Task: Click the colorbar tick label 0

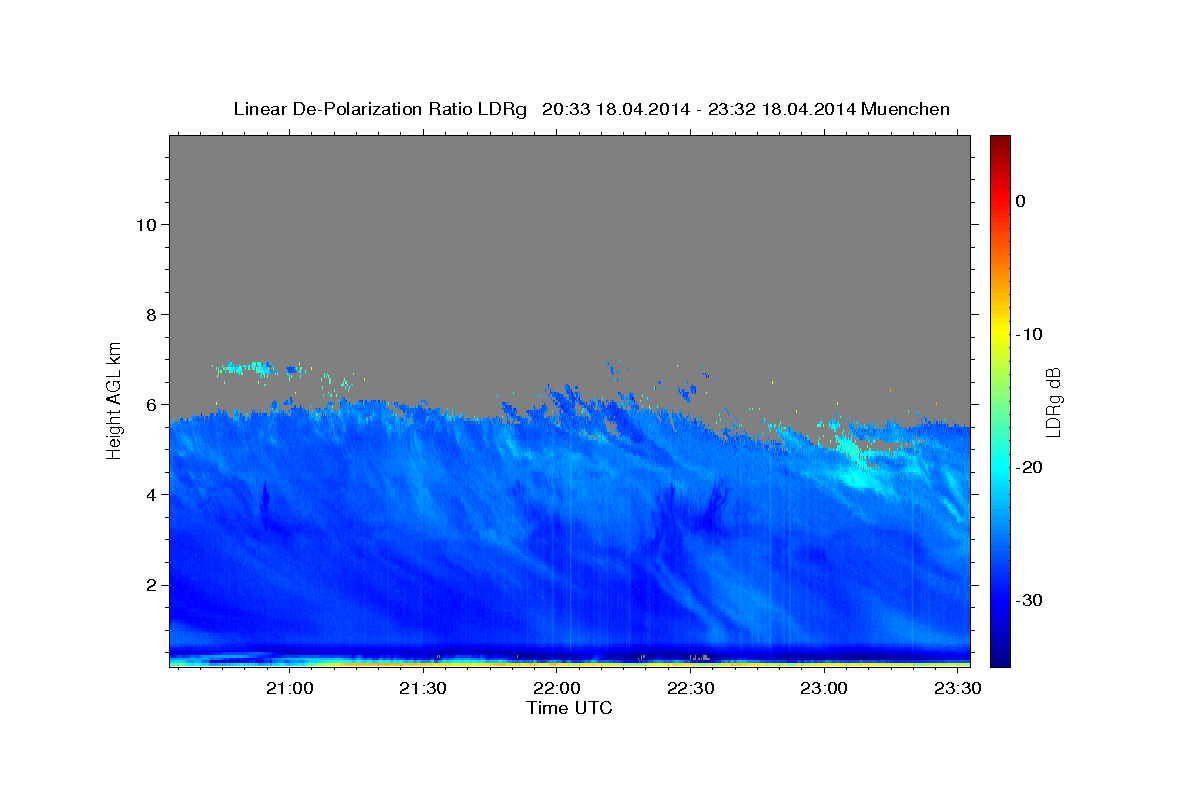Action: [1021, 201]
